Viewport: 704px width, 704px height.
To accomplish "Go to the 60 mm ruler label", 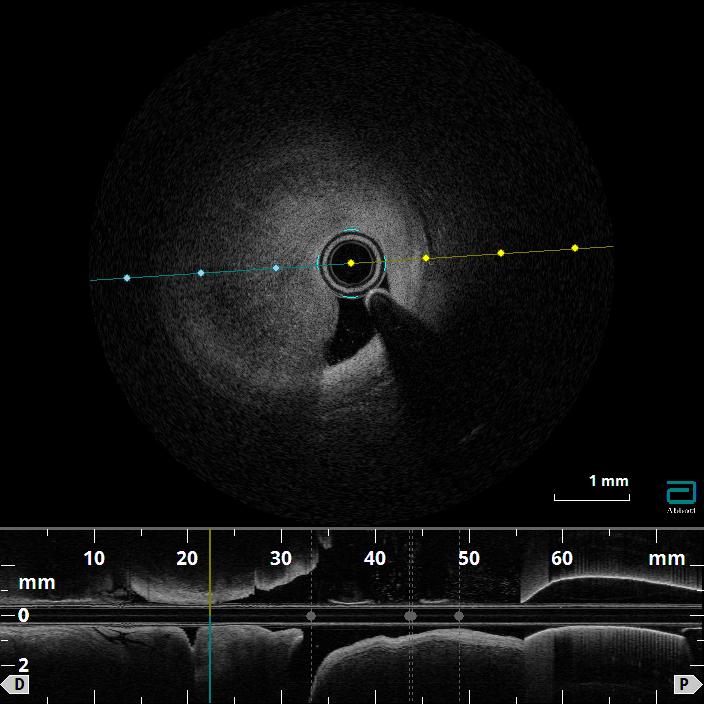I will (x=562, y=558).
